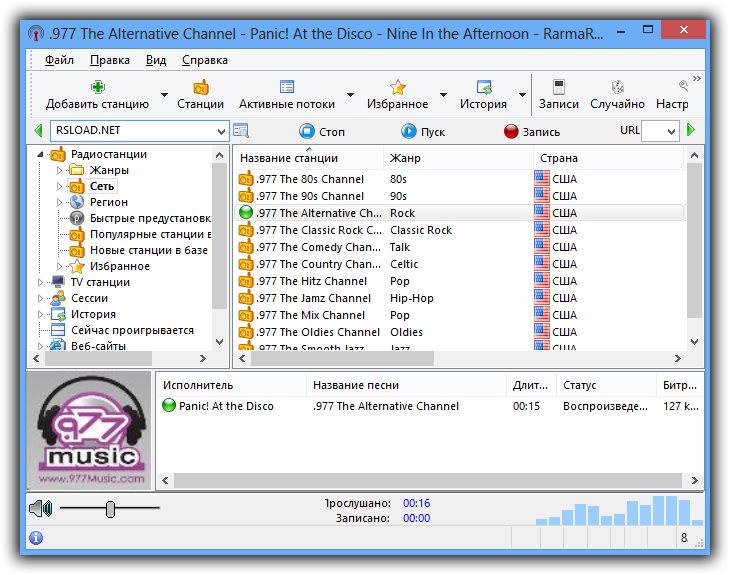This screenshot has width=730, height=575.
Task: Mute sound via the speaker icon
Action: (41, 508)
